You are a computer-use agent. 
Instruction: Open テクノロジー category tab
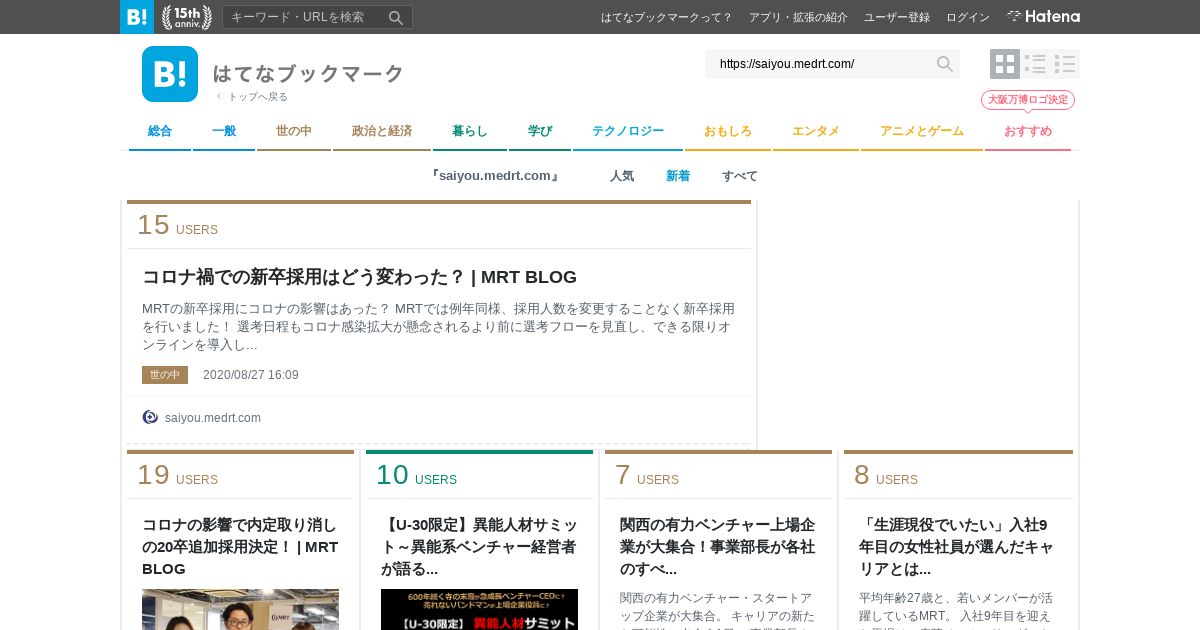click(628, 131)
